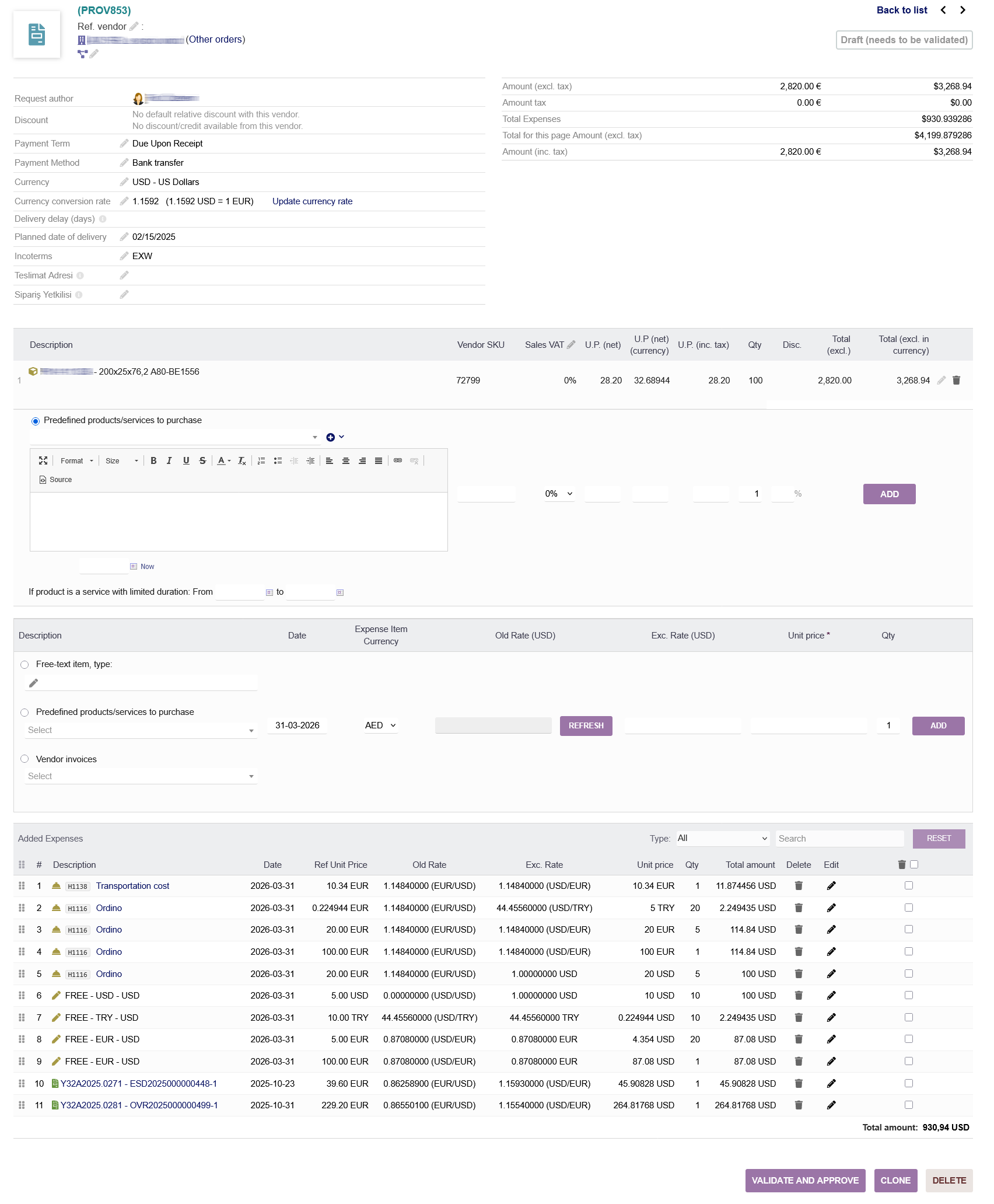Go Back to list
This screenshot has width=994, height=1204.
pos(901,10)
